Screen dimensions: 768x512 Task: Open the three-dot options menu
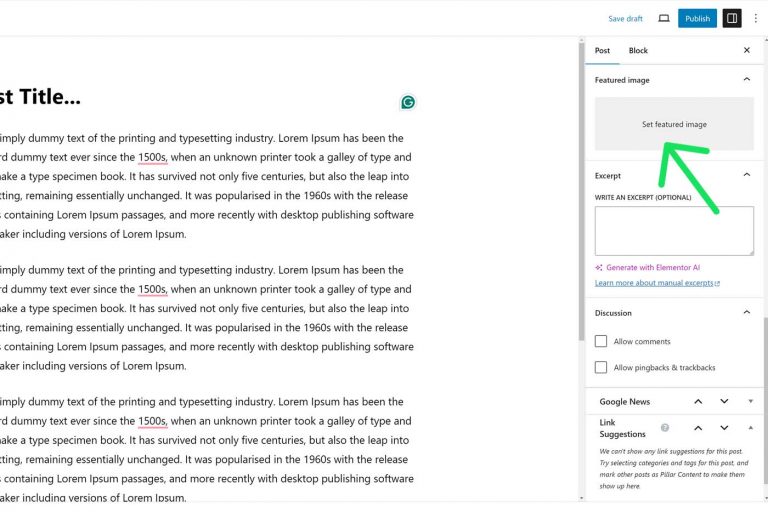tap(755, 18)
